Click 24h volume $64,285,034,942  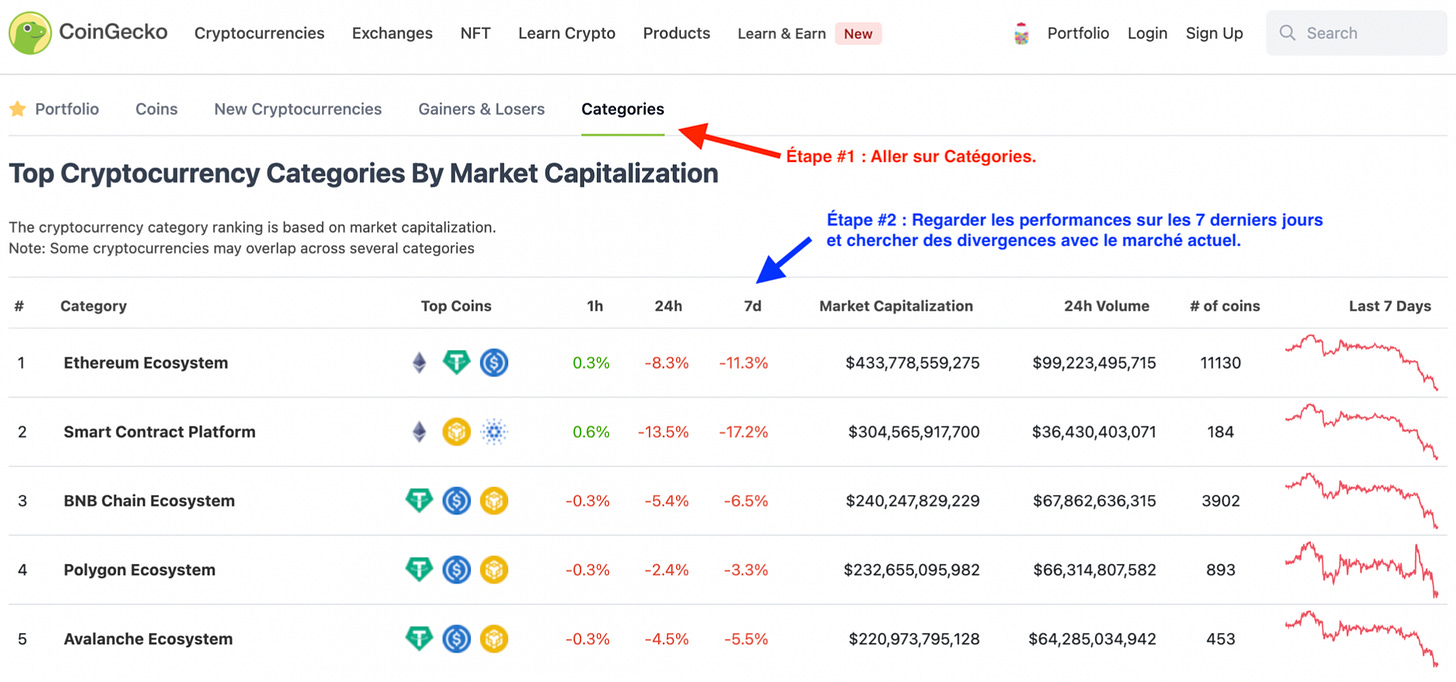1093,638
